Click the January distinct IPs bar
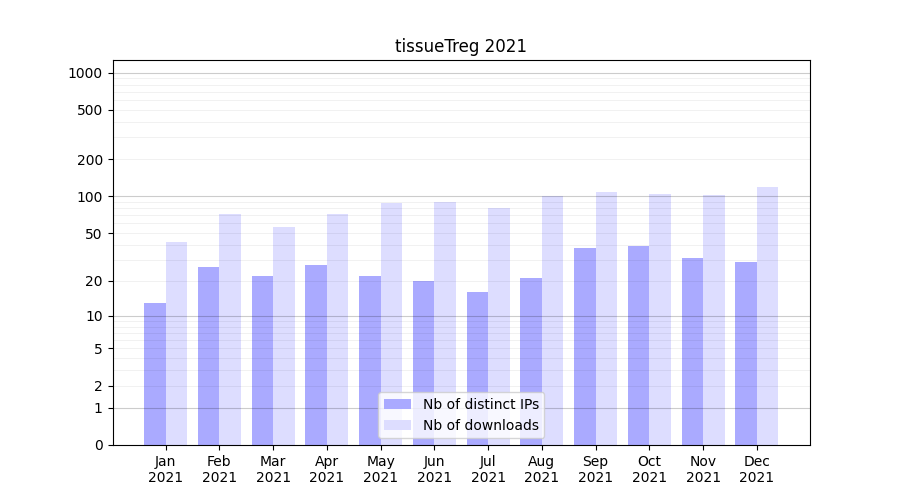Viewport: 900px width, 500px height. tap(155, 374)
